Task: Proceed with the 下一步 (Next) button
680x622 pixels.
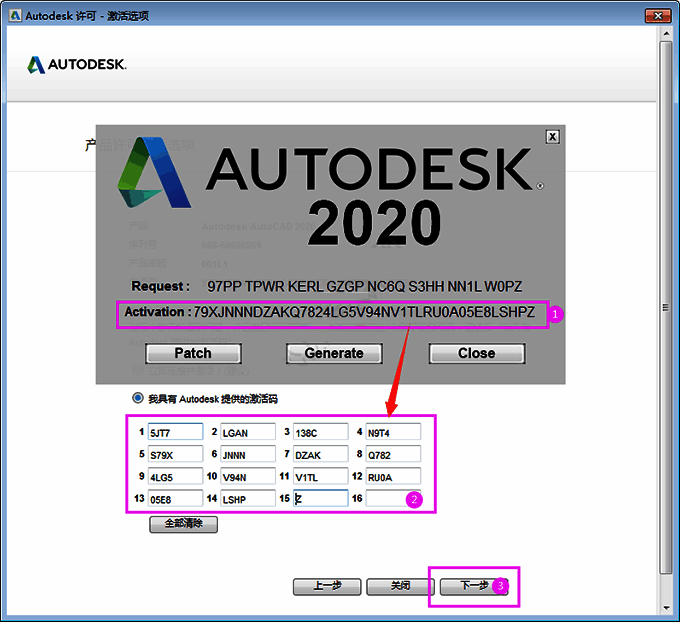Action: pos(473,586)
